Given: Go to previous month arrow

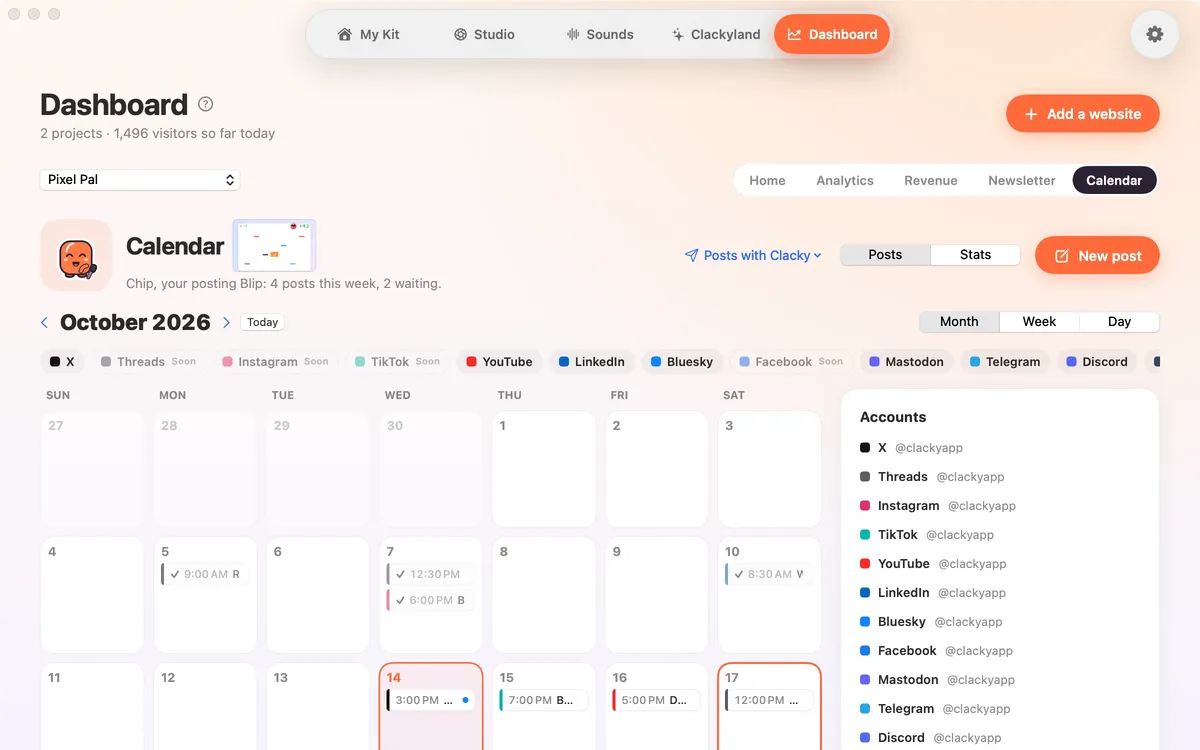Looking at the screenshot, I should click(44, 322).
